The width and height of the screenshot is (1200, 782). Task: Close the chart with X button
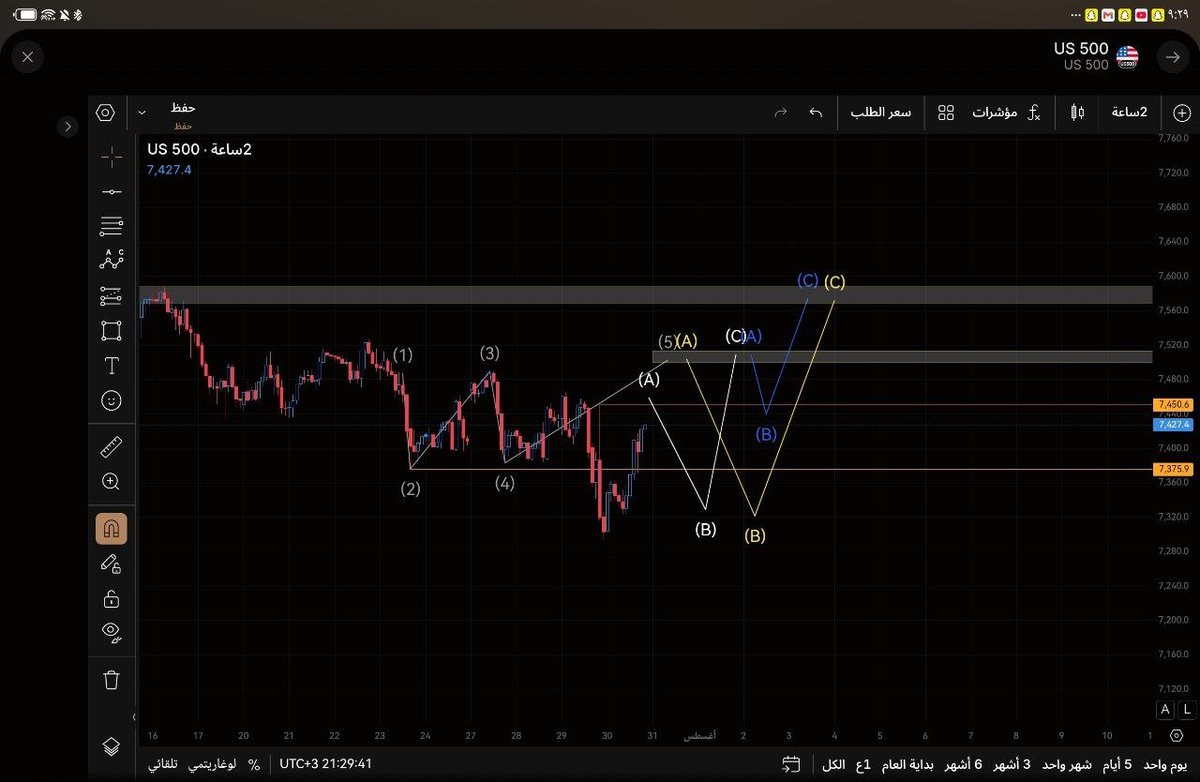click(27, 57)
